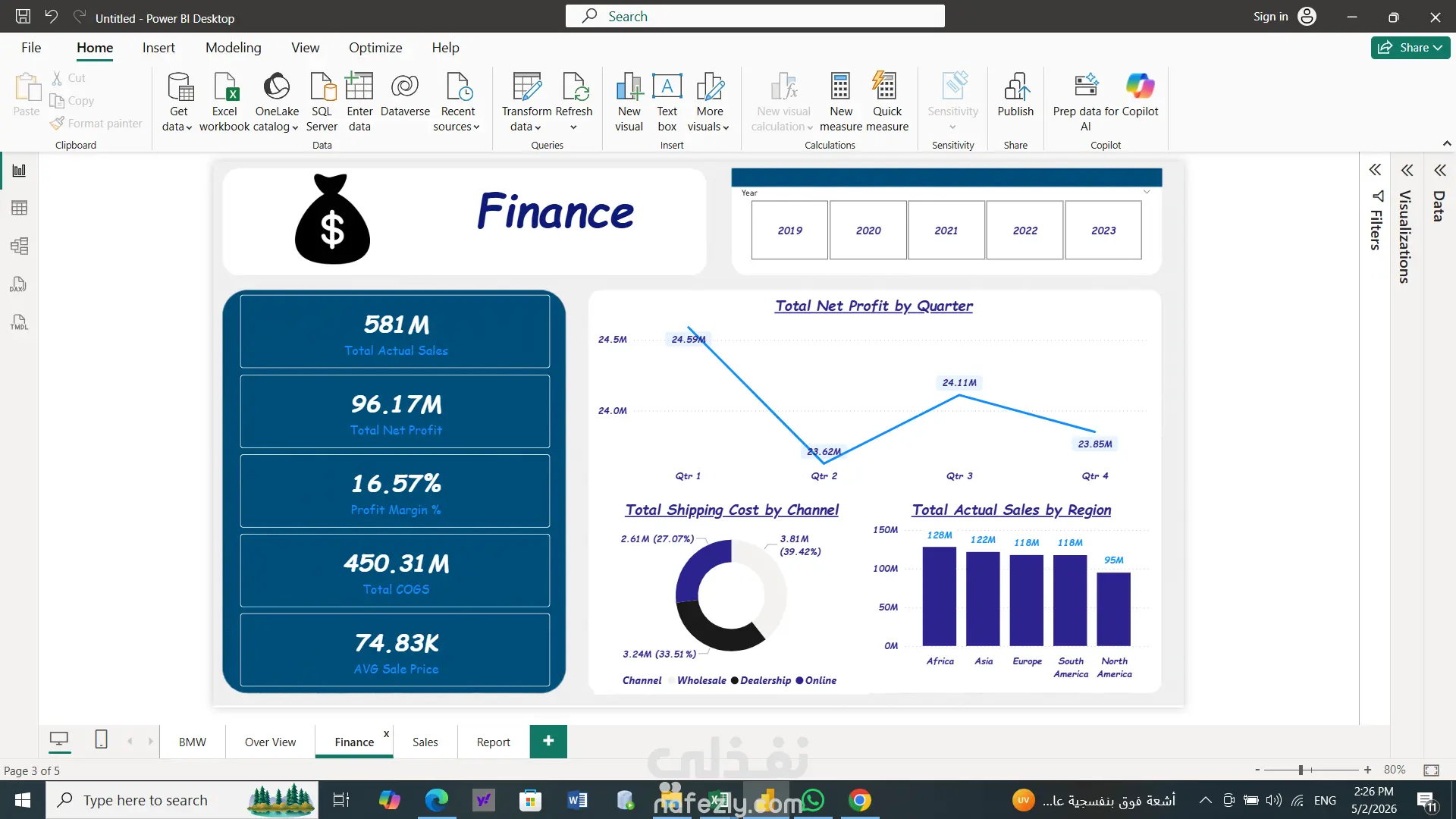1456x819 pixels.
Task: Go to the Report page tab
Action: coord(493,742)
